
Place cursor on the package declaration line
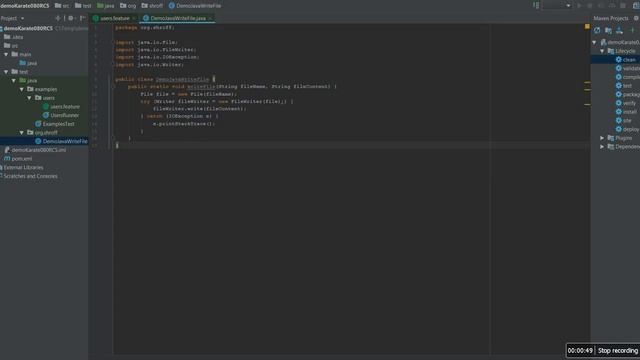[x=145, y=27]
